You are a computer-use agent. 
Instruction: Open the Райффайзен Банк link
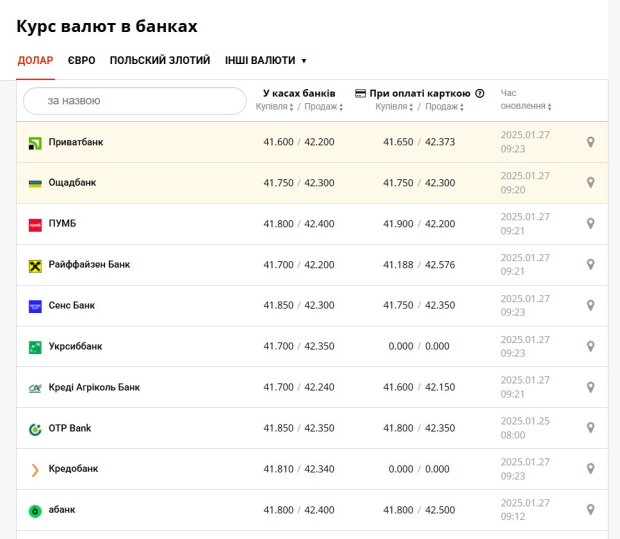(x=89, y=265)
